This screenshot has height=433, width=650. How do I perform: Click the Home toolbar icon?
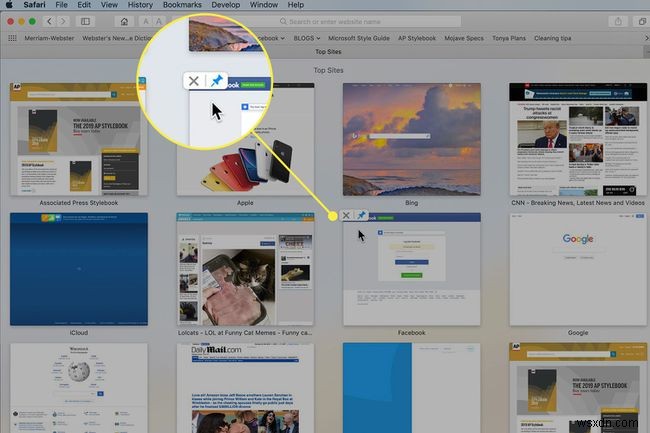click(124, 21)
